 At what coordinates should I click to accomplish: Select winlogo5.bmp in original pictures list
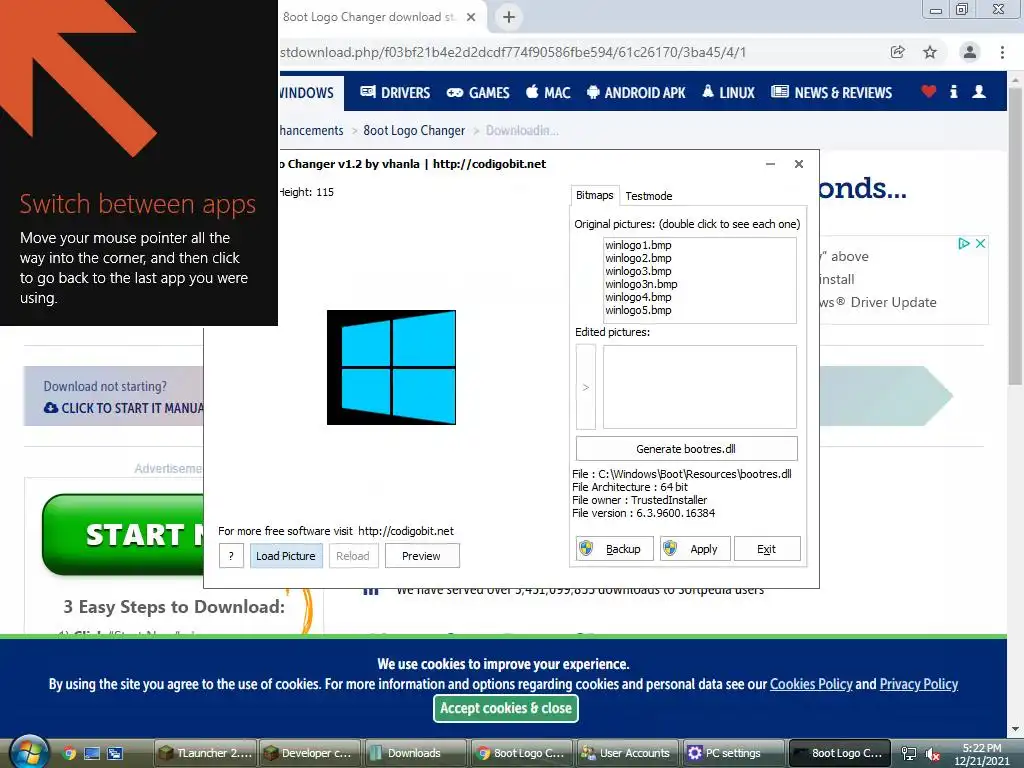point(638,311)
